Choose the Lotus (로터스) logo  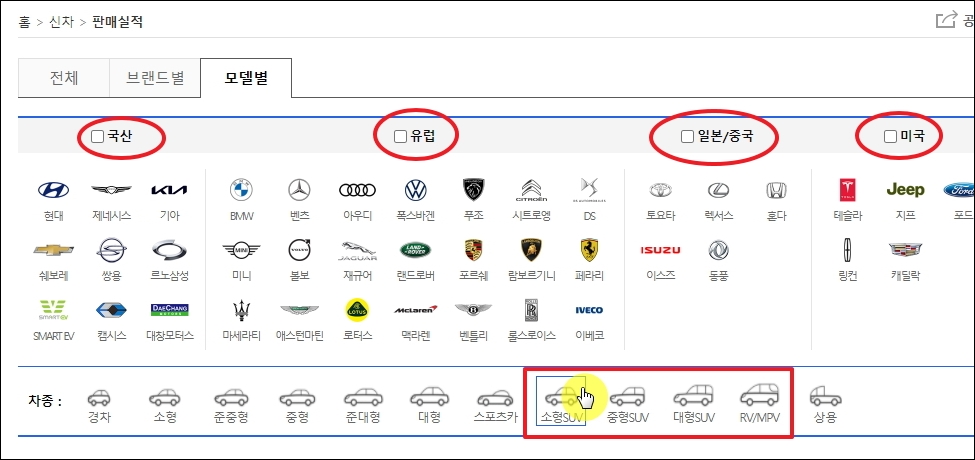[x=357, y=310]
